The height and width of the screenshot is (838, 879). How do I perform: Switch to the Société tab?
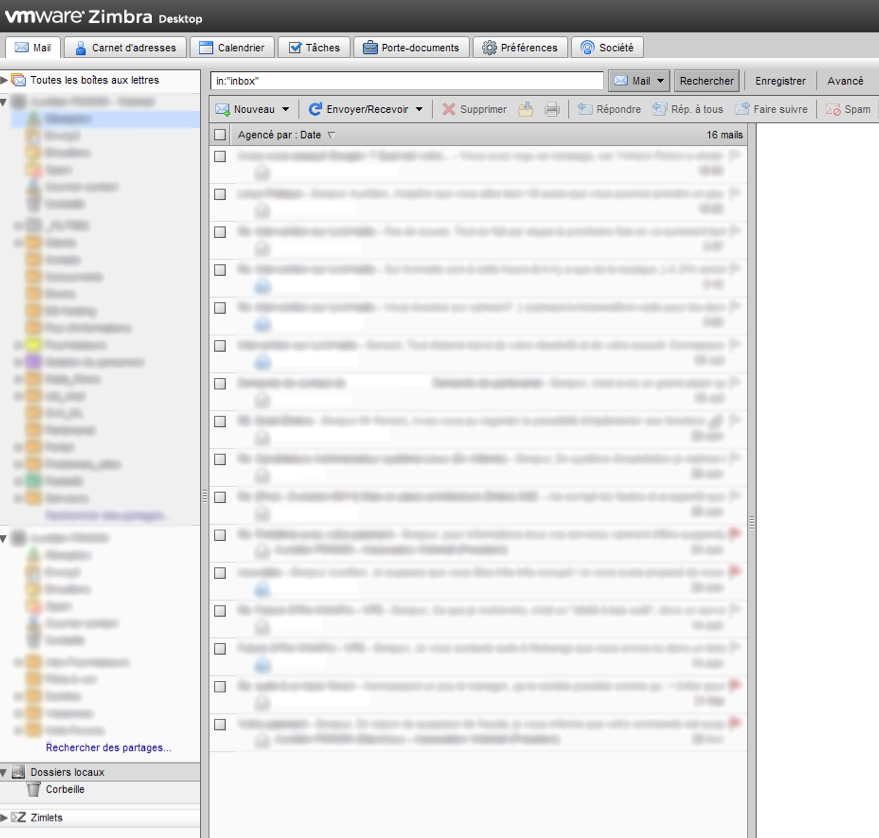(607, 48)
